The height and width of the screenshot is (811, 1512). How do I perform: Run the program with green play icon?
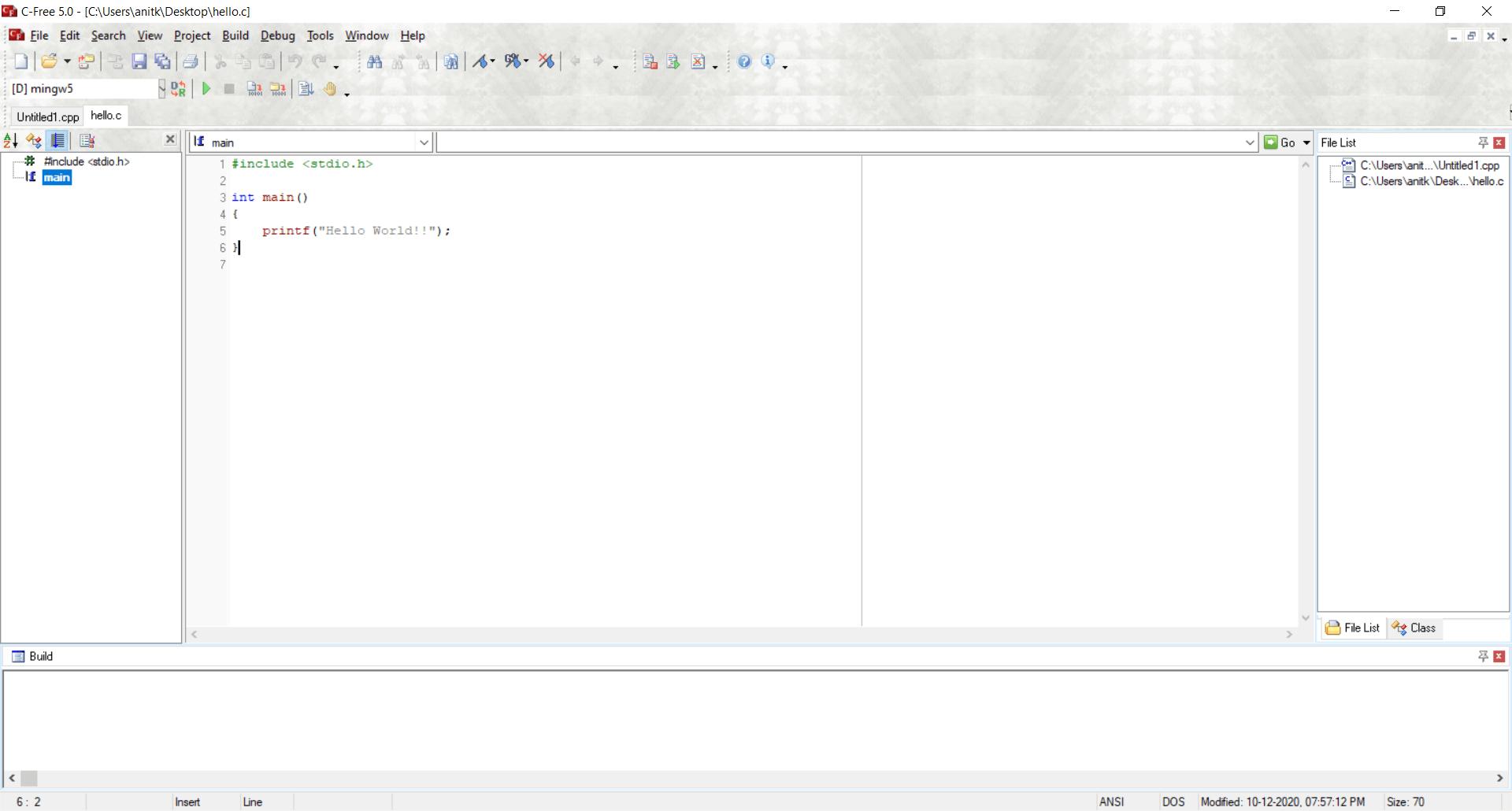point(206,89)
